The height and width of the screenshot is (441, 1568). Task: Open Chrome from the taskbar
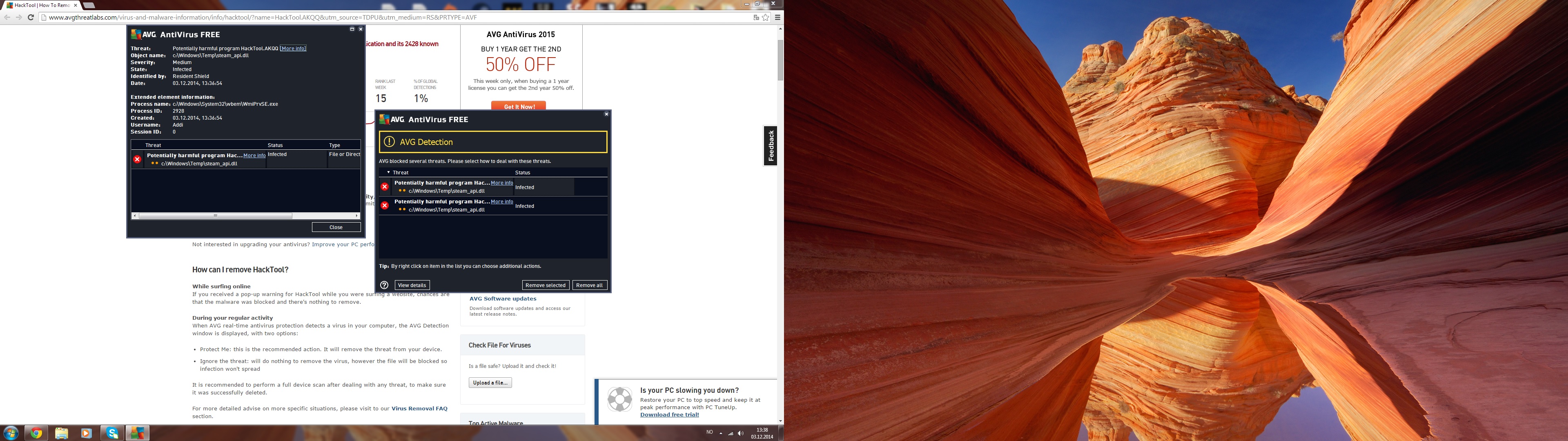point(36,433)
